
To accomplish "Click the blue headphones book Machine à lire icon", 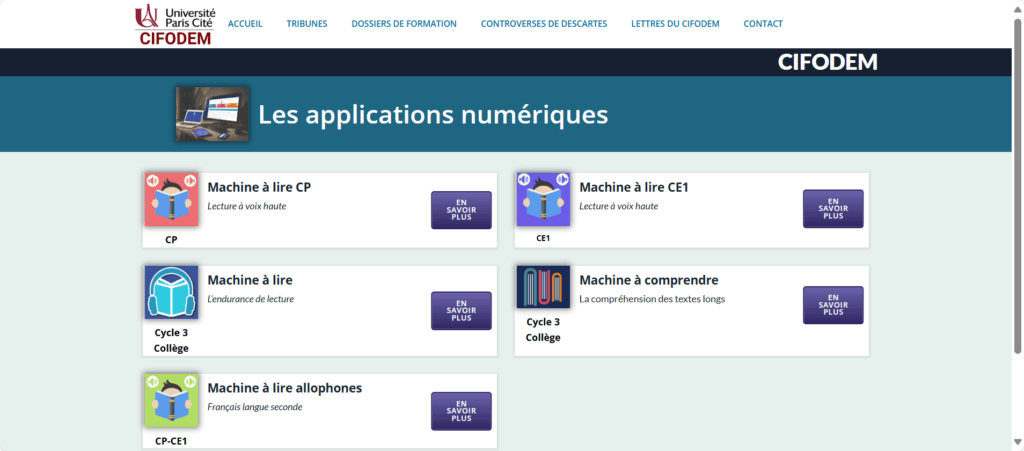I will 171,292.
